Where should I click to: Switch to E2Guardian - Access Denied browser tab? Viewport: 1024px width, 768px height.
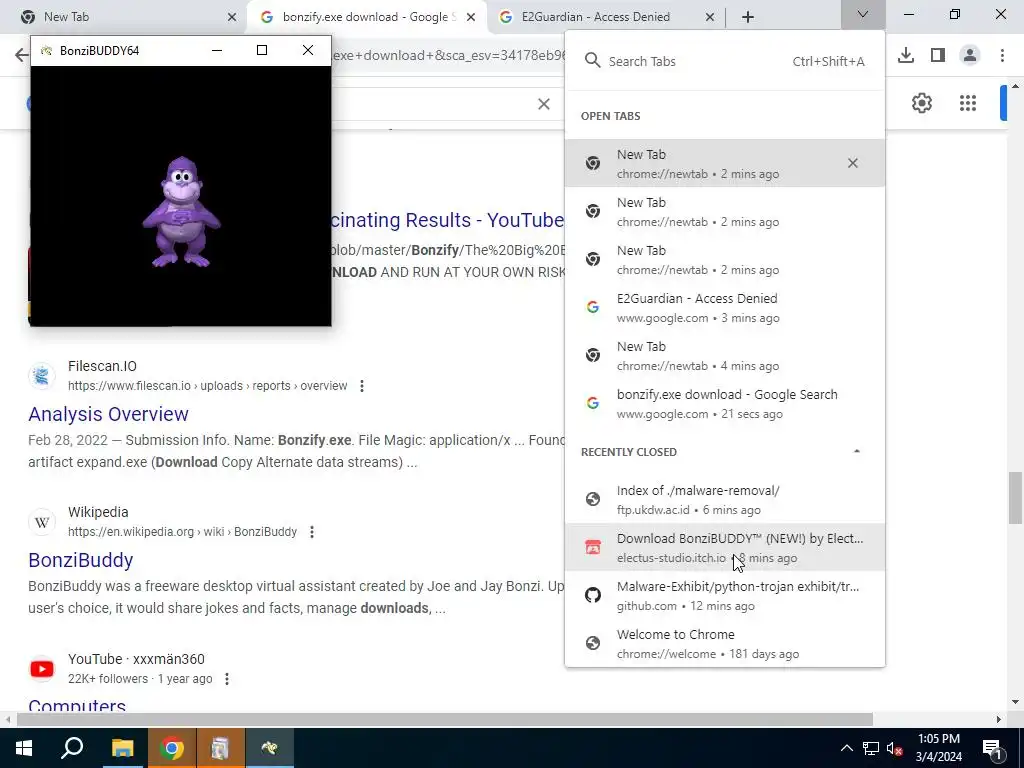[605, 17]
